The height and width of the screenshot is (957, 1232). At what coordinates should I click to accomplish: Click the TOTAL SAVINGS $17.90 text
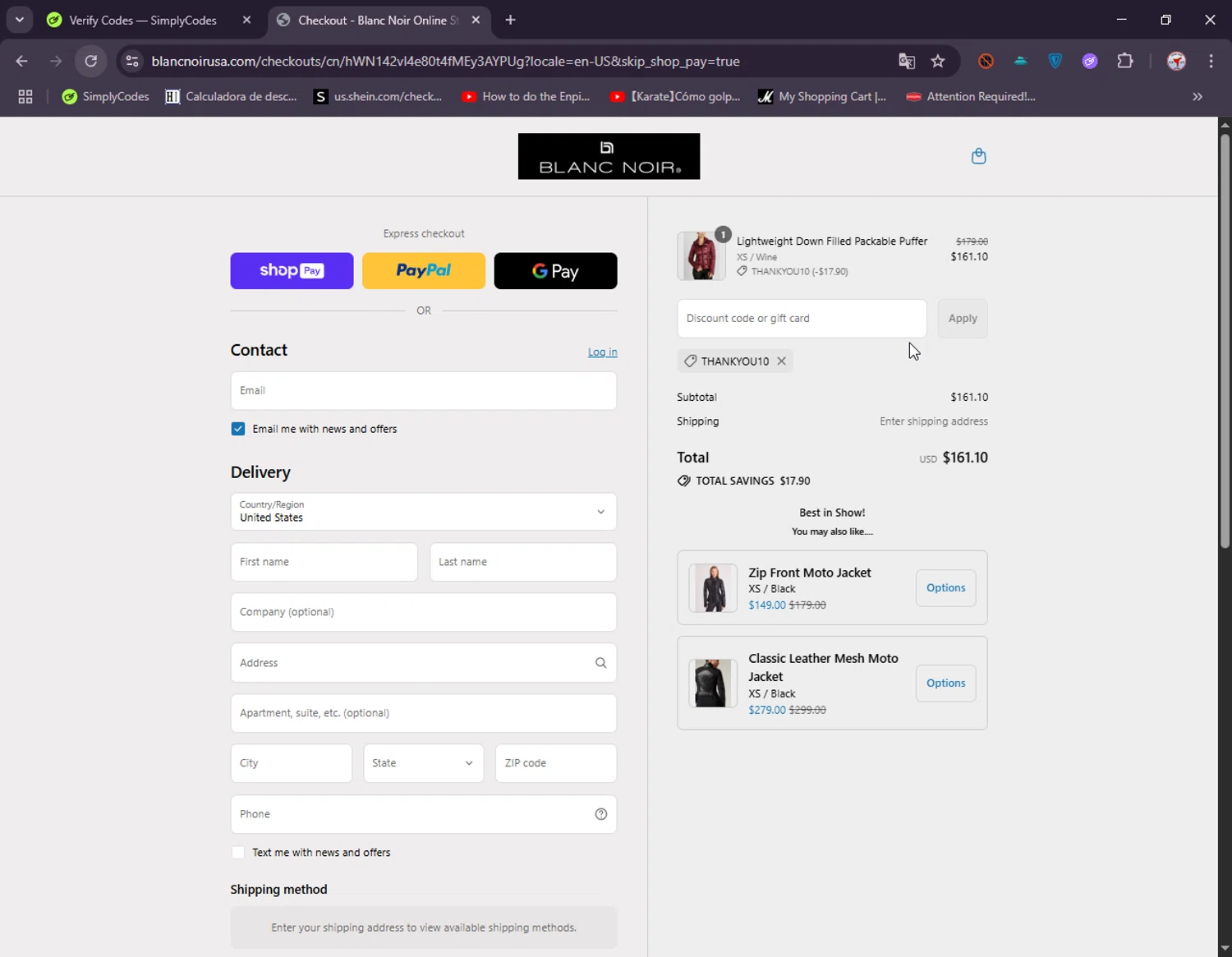click(753, 481)
